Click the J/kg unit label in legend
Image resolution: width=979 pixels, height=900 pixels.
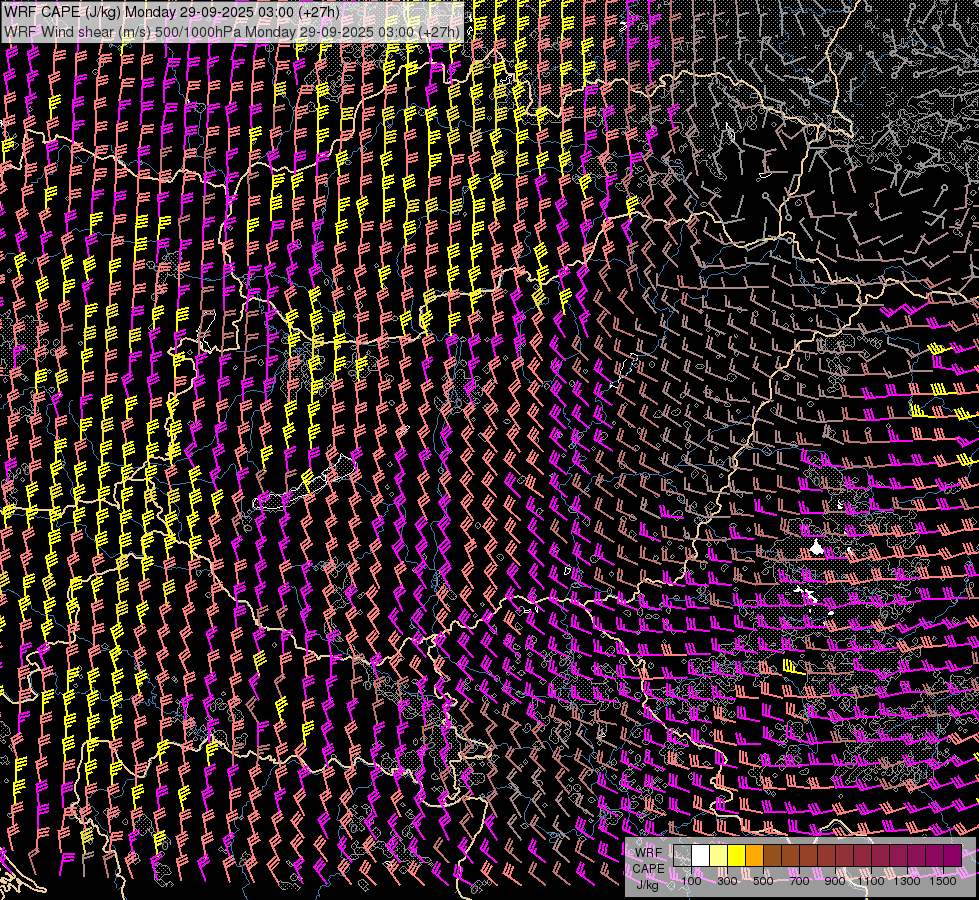pyautogui.click(x=647, y=884)
